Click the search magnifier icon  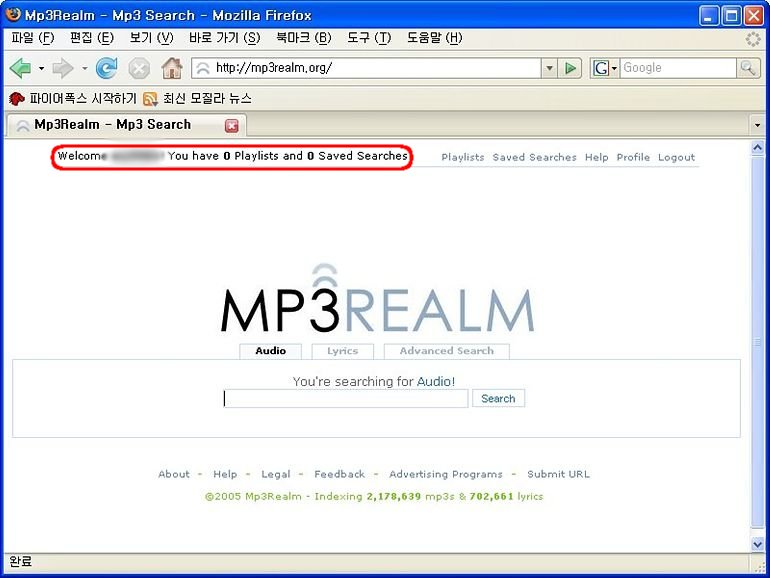pos(748,68)
